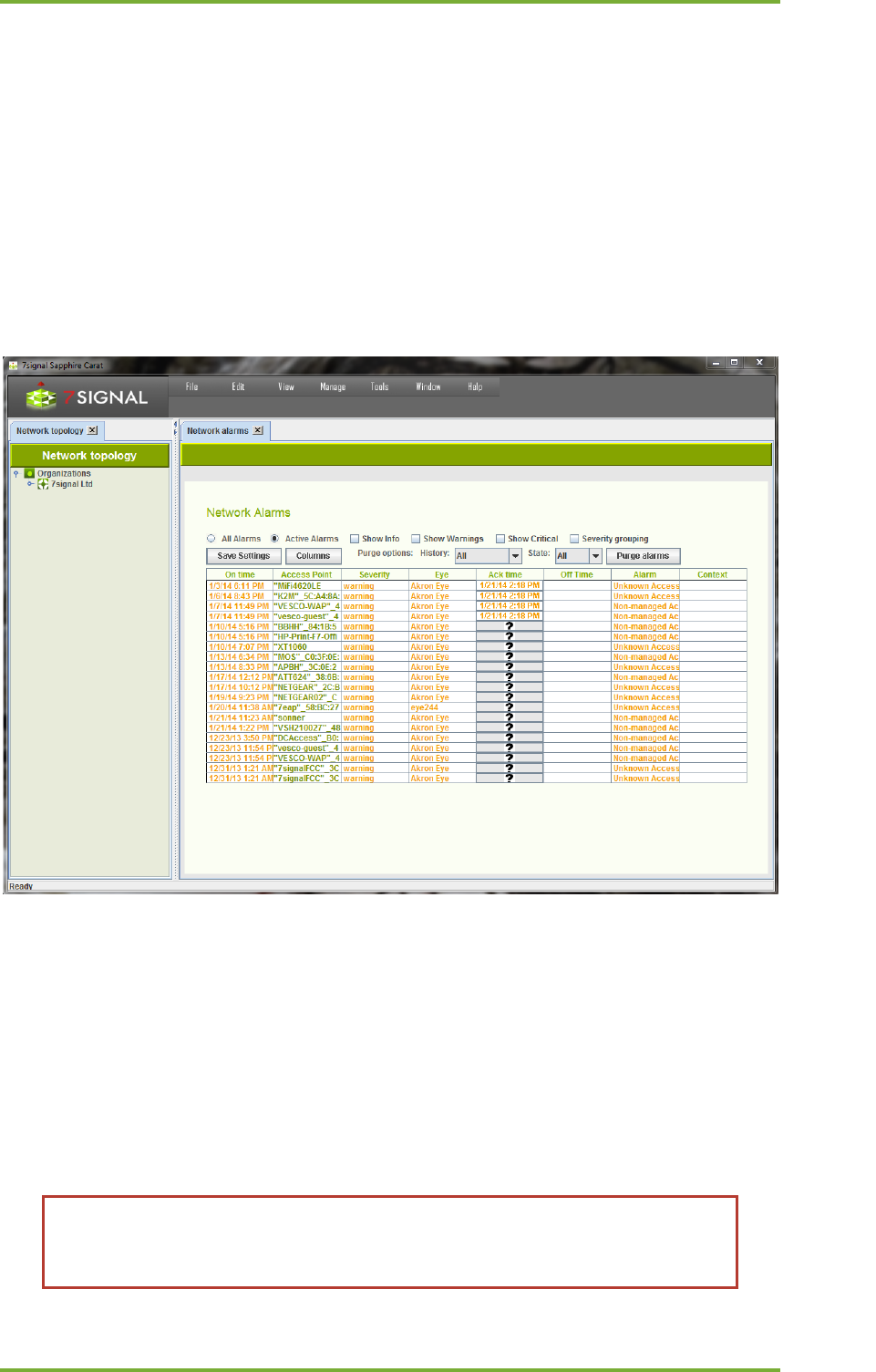Open the State purge dropdown
The height and width of the screenshot is (1372, 876).
pos(595,556)
